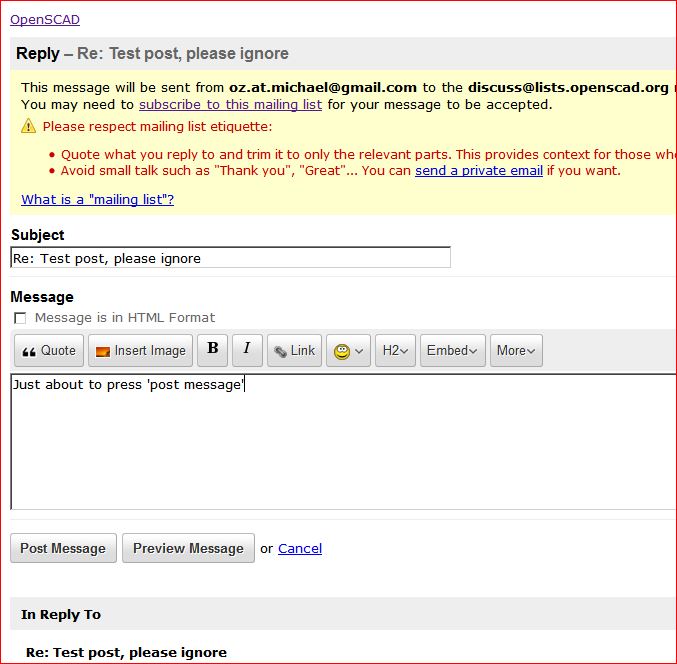Viewport: 677px width, 664px height.
Task: Cancel the reply via Cancel link
Action: (300, 548)
